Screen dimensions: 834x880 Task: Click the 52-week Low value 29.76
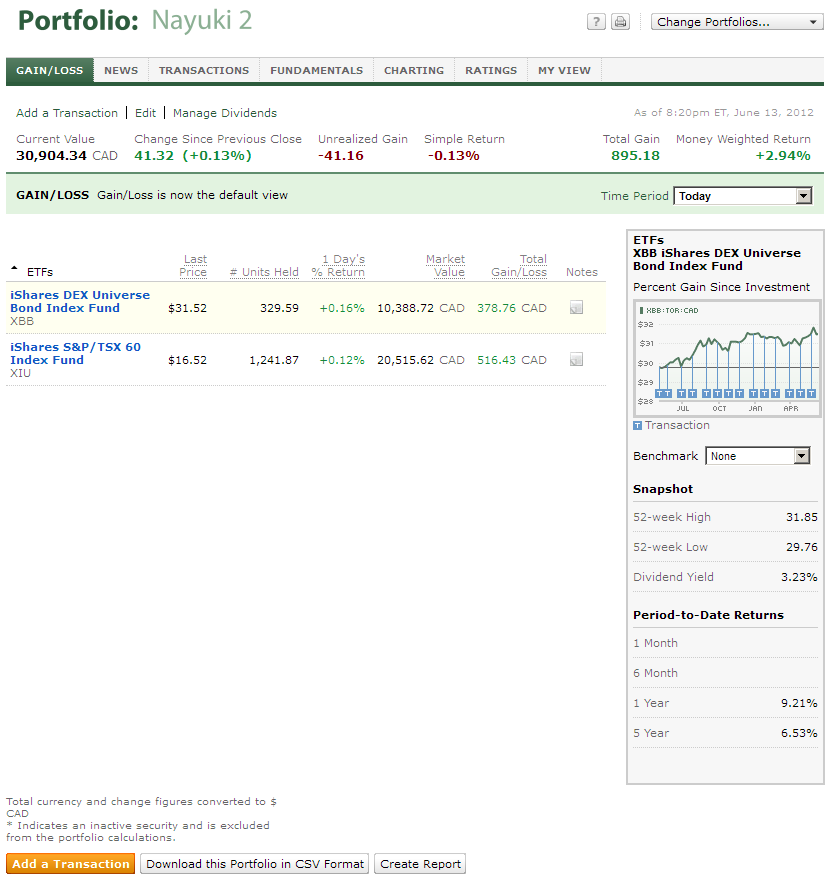click(801, 547)
